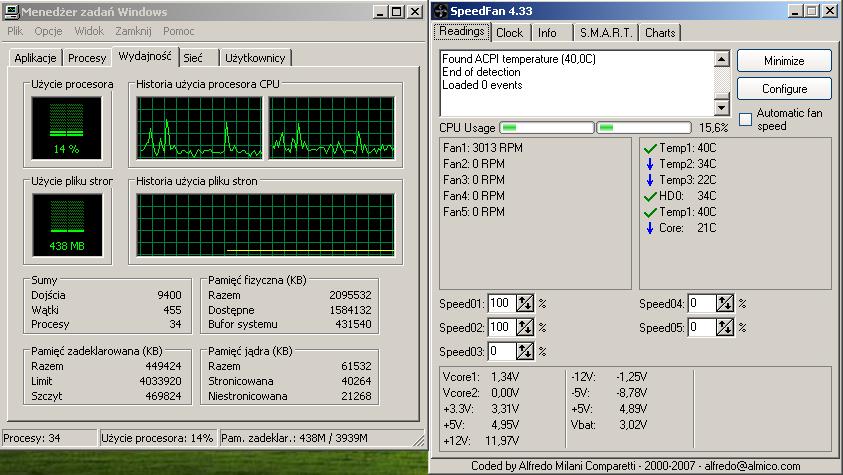
Task: Click the Configure button
Action: tap(784, 89)
